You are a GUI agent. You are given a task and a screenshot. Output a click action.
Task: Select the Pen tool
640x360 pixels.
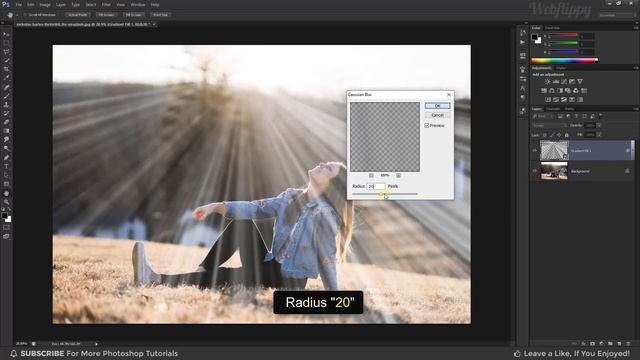pyautogui.click(x=6, y=158)
